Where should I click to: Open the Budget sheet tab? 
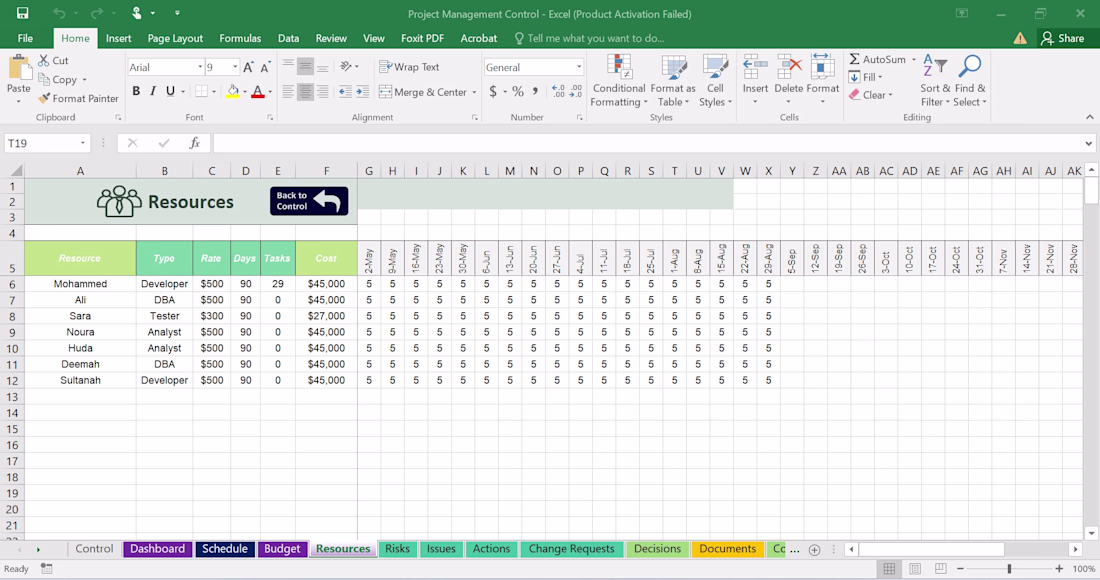(x=282, y=549)
